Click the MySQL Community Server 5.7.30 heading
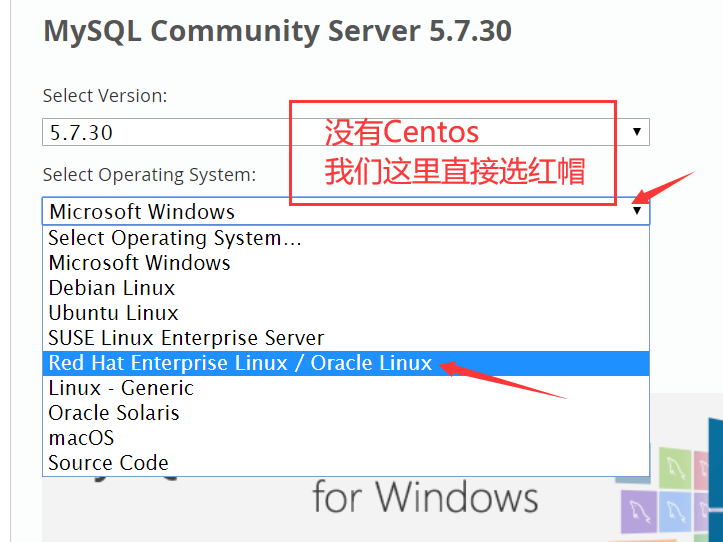The height and width of the screenshot is (542, 723). [x=277, y=30]
